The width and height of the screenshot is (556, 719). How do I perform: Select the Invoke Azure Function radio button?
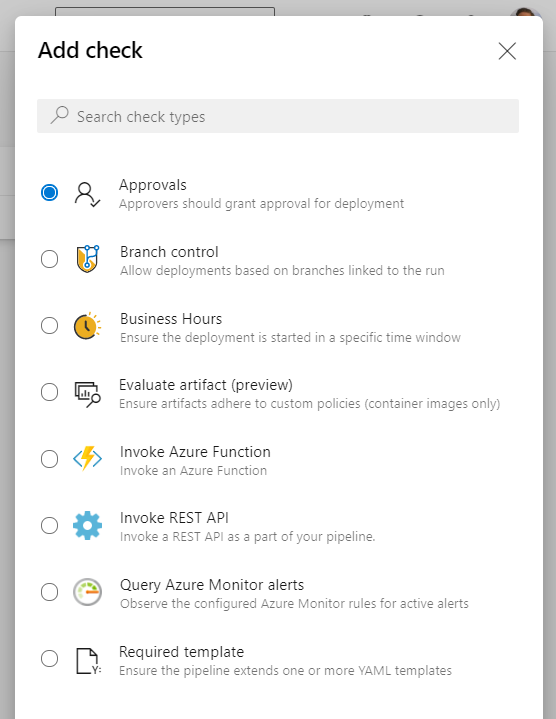pyautogui.click(x=50, y=459)
